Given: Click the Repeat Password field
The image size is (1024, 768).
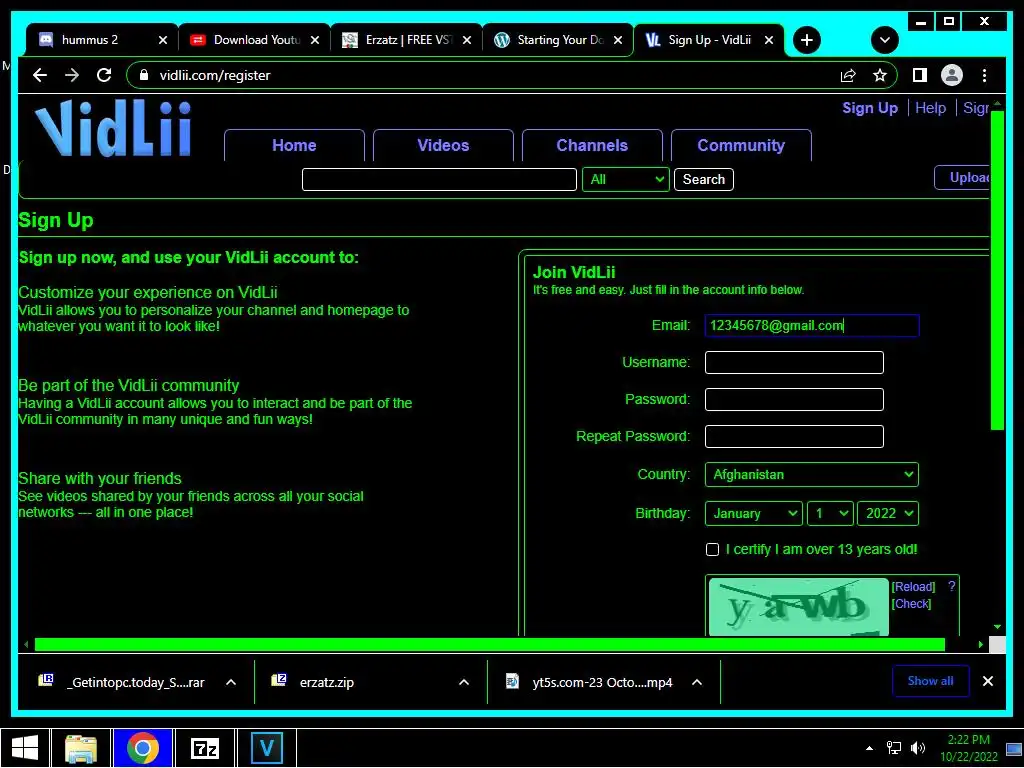Looking at the screenshot, I should click(x=794, y=436).
